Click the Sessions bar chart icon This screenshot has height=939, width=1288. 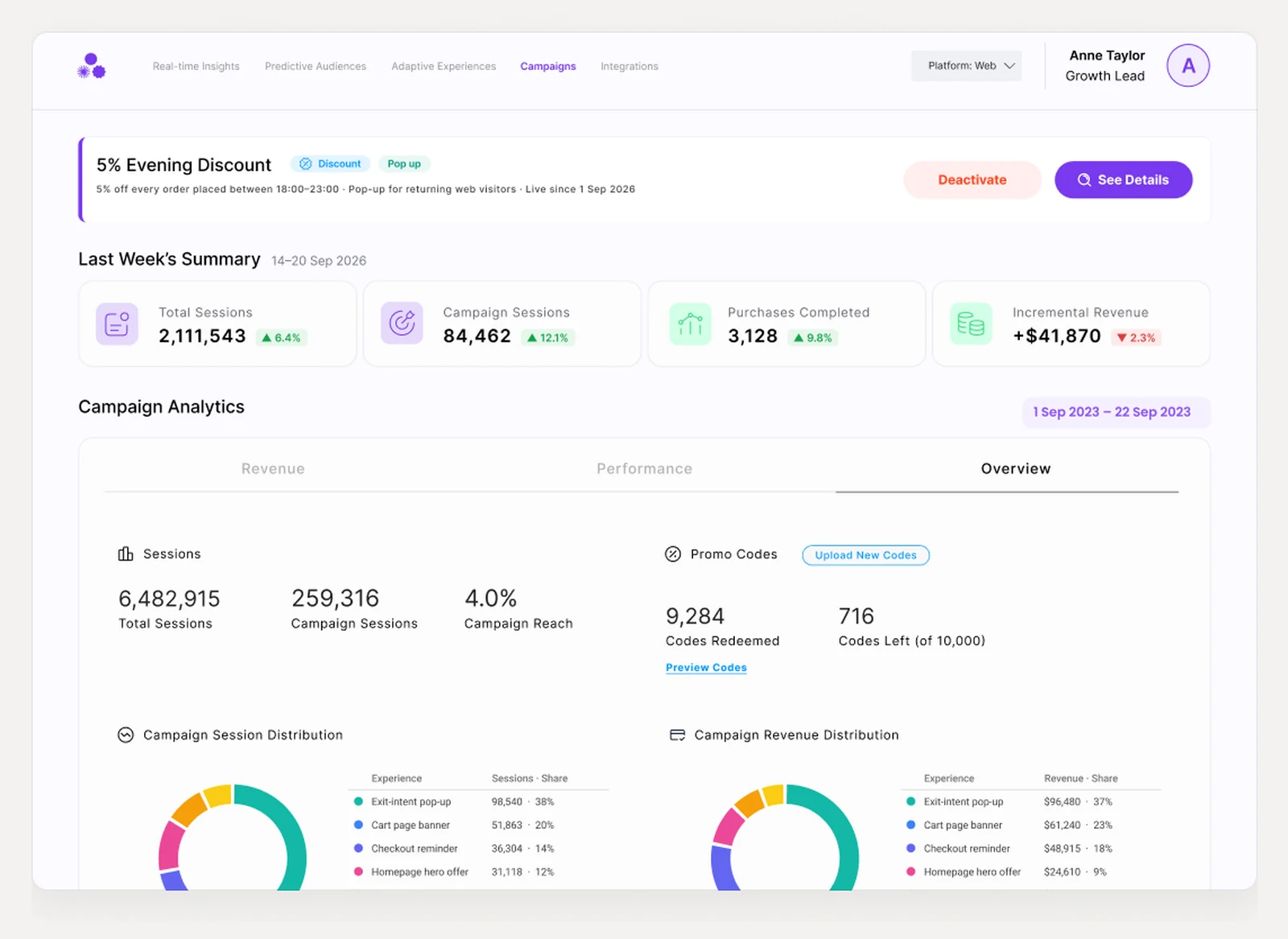click(126, 554)
